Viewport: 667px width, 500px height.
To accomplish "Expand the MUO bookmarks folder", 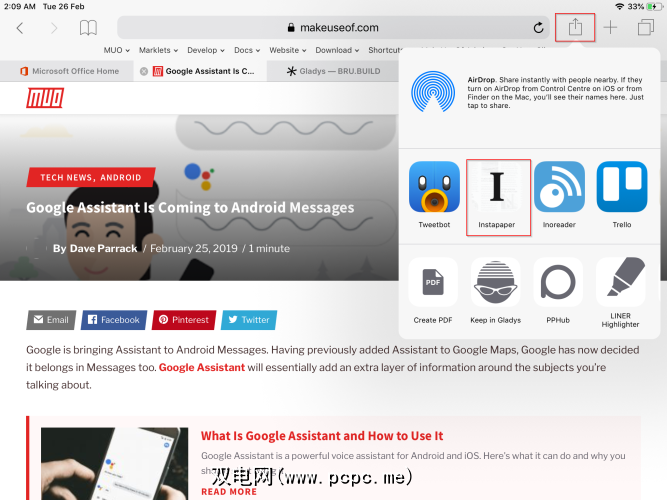I will point(117,50).
